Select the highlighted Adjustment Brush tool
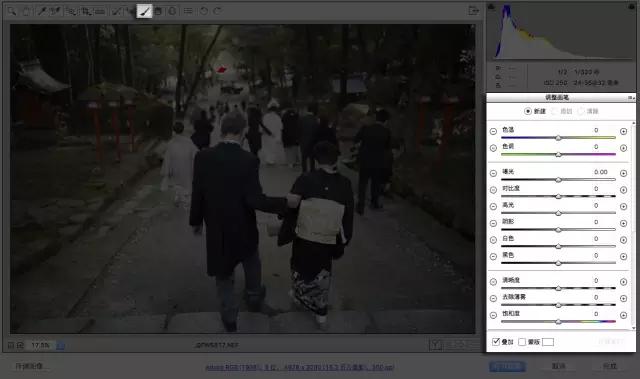This screenshot has height=379, width=640. click(144, 11)
